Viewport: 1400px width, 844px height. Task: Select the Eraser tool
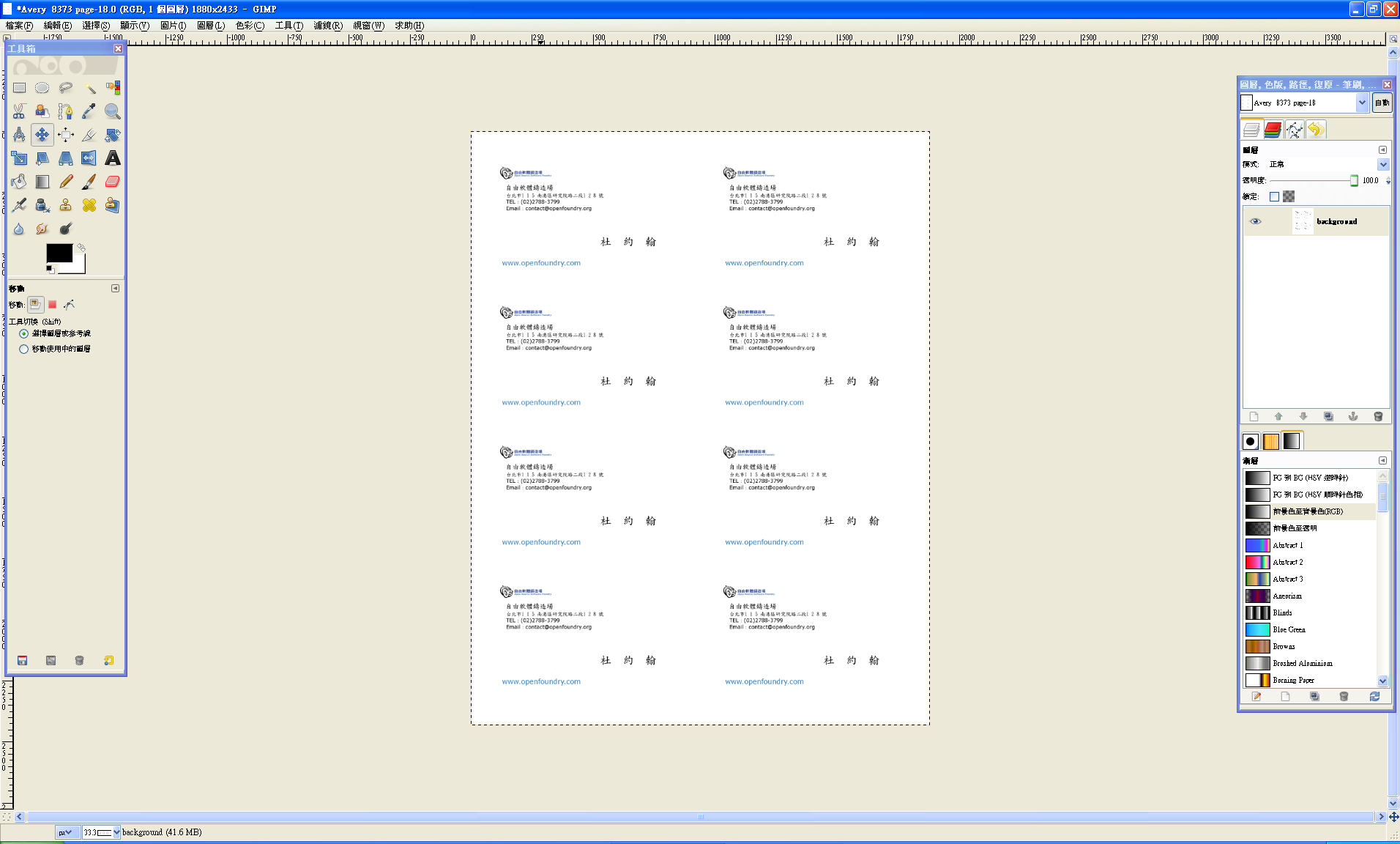coord(113,182)
